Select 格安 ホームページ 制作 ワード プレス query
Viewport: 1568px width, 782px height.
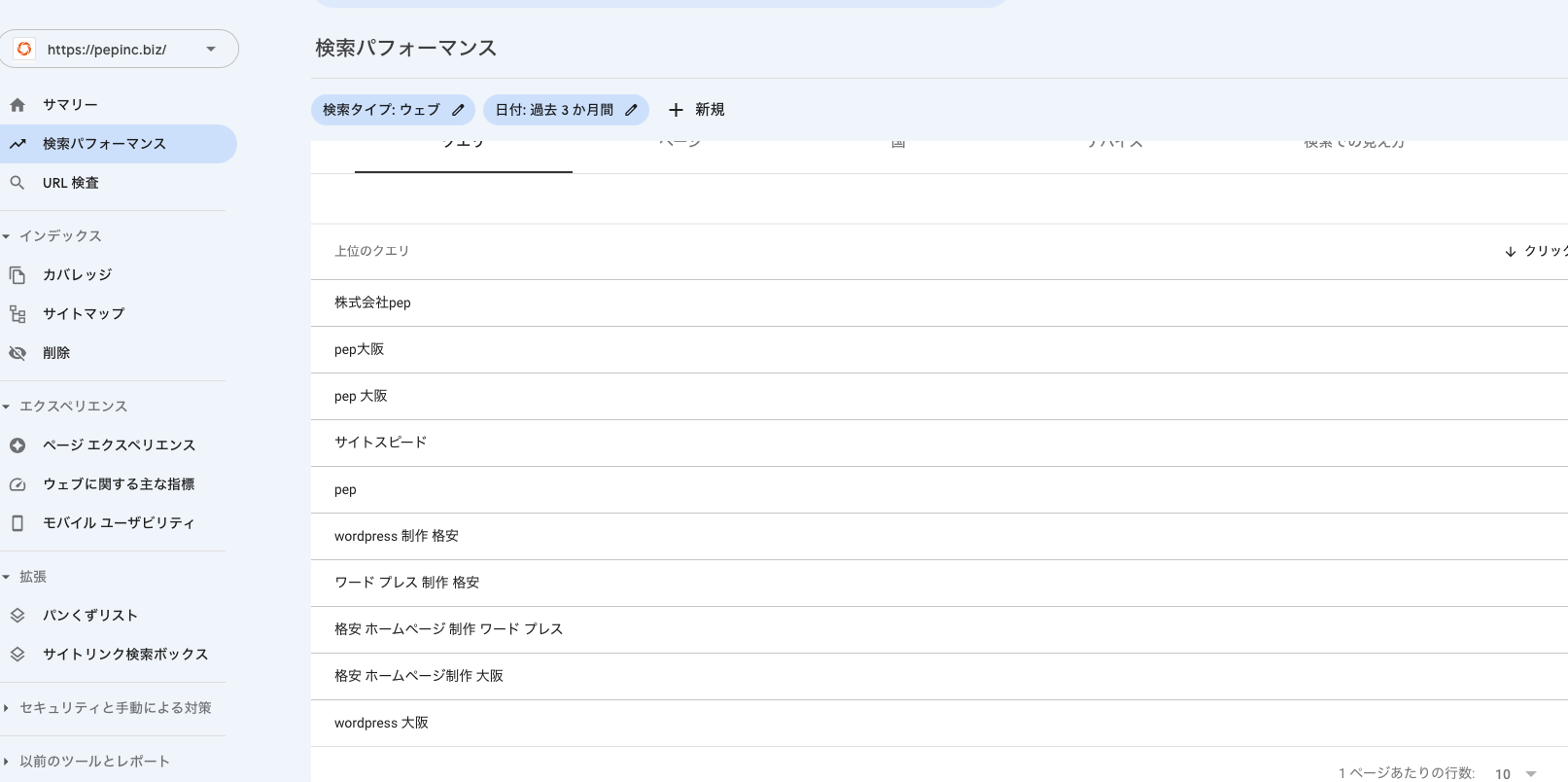(x=939, y=630)
